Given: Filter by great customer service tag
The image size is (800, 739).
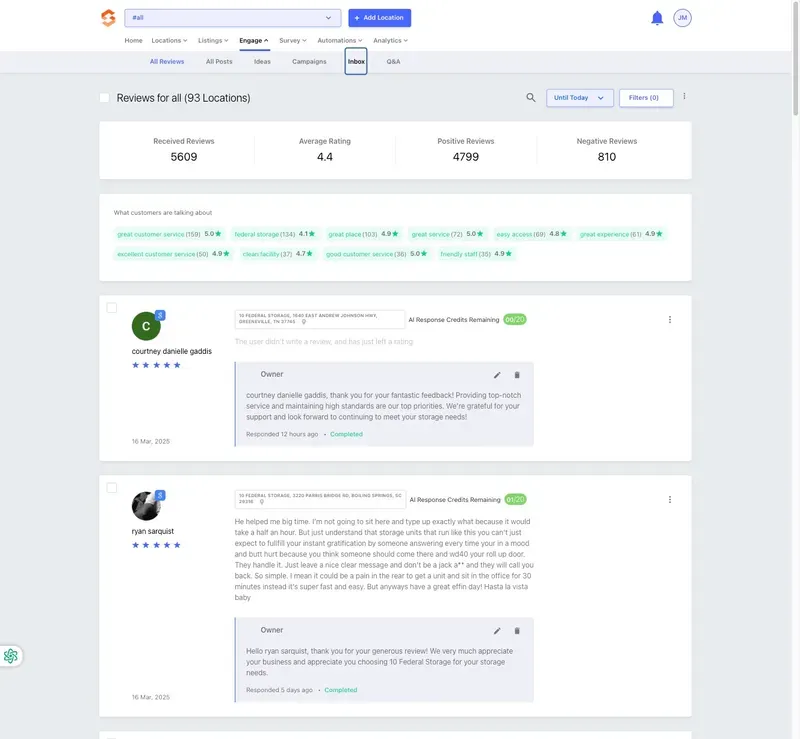Looking at the screenshot, I should pyautogui.click(x=169, y=234).
